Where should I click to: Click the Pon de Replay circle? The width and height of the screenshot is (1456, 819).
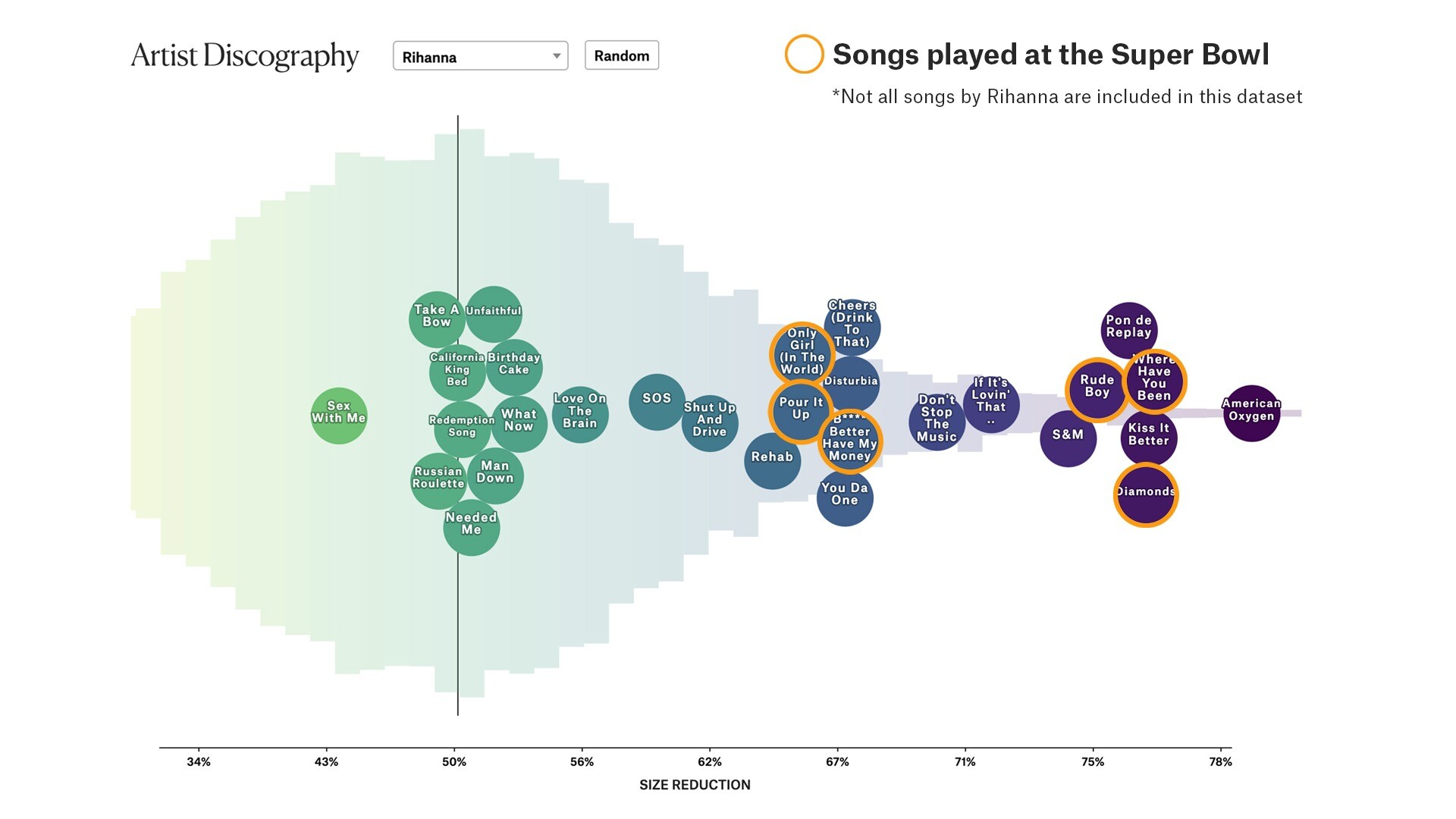(1128, 329)
